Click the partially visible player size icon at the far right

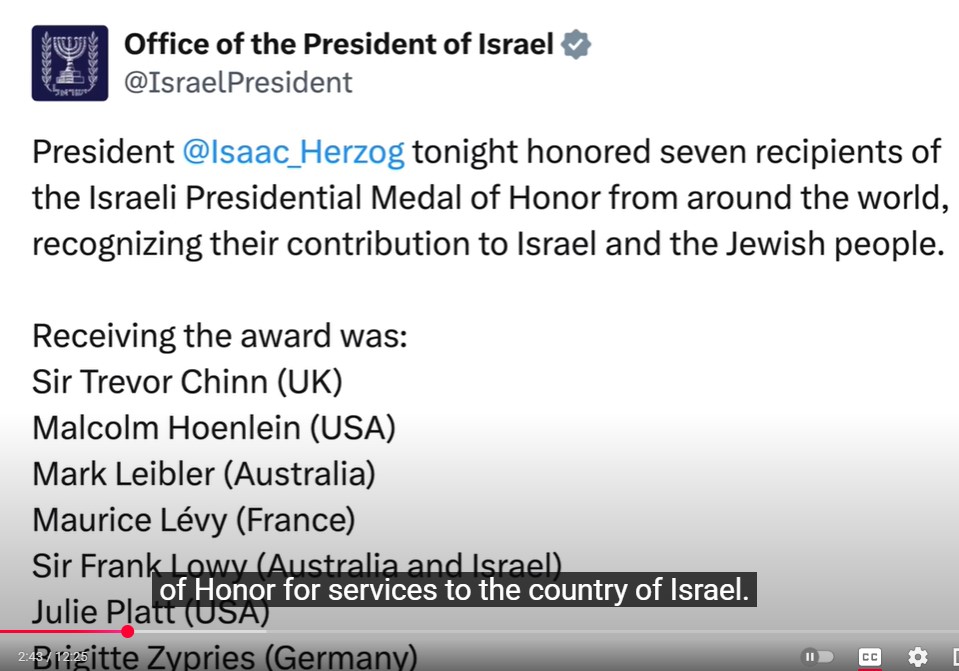point(954,657)
